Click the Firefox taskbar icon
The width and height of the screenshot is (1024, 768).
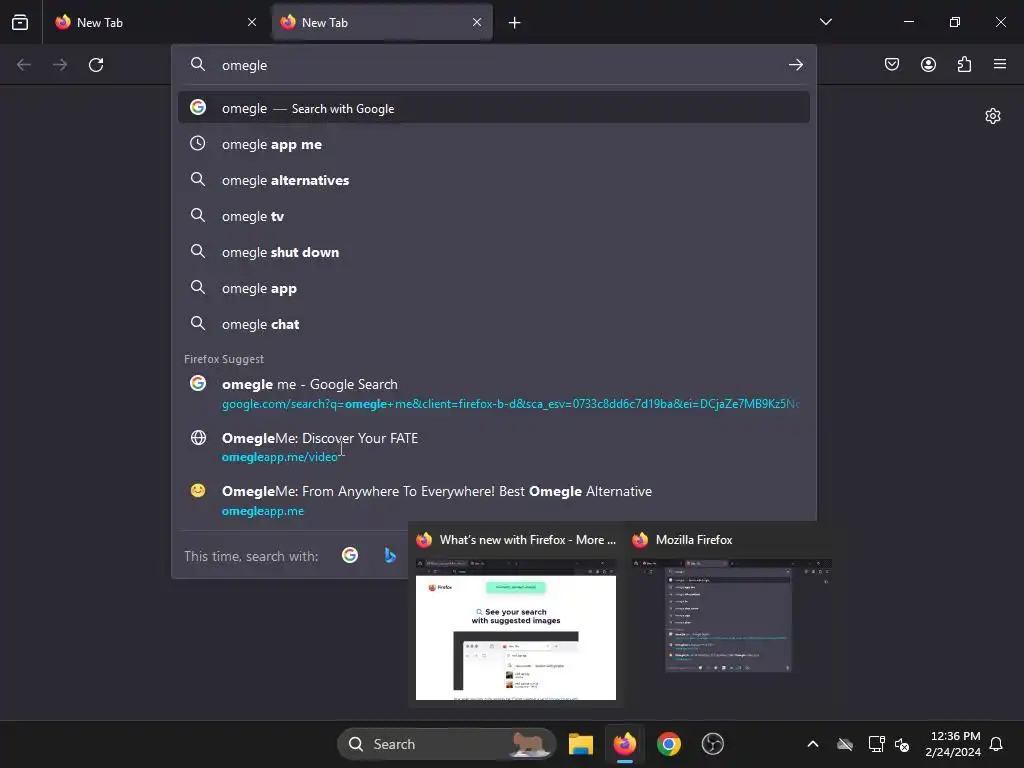coord(625,744)
